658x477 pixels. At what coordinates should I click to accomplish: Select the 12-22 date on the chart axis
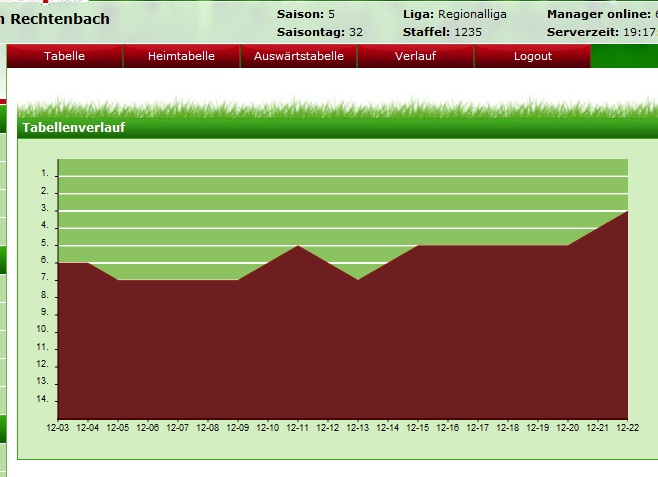627,427
